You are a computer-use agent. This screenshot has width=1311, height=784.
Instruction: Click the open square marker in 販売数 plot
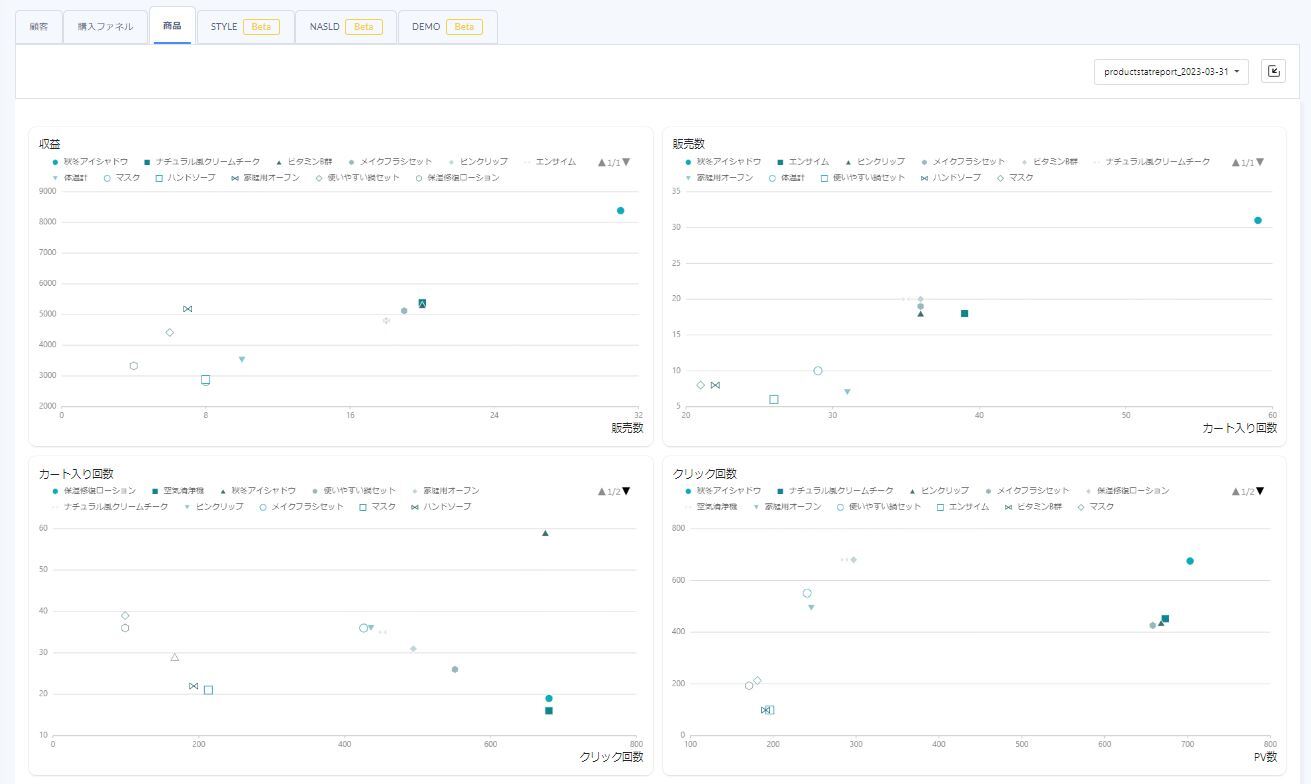coord(773,400)
